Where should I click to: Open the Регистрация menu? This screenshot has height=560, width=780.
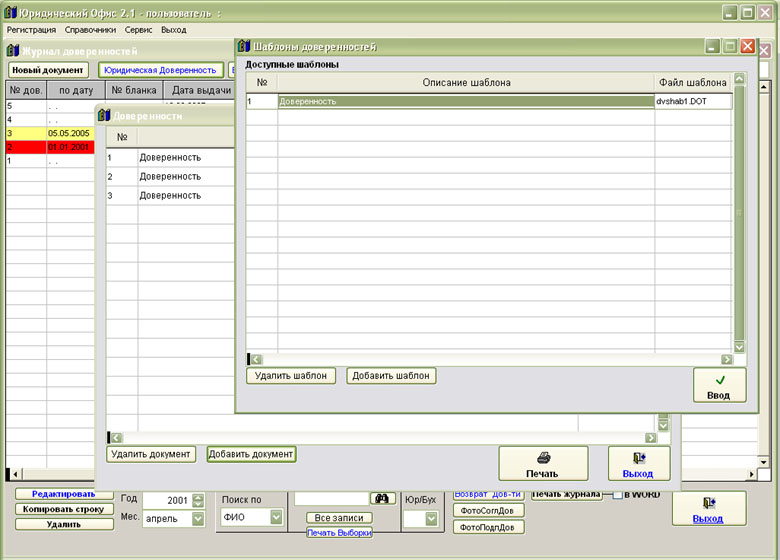point(31,30)
